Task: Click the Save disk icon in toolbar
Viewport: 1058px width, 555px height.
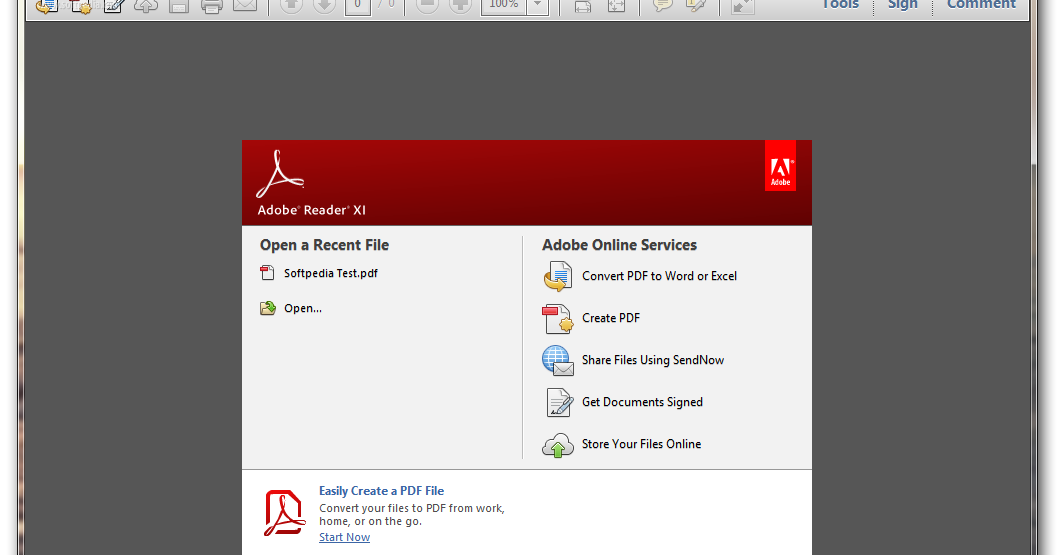Action: [x=179, y=6]
